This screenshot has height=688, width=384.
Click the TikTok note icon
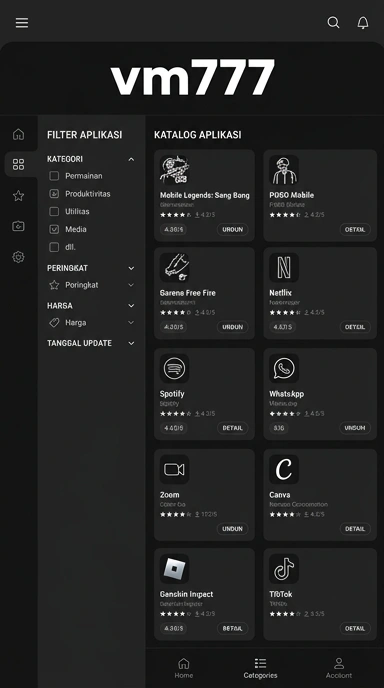pos(284,569)
